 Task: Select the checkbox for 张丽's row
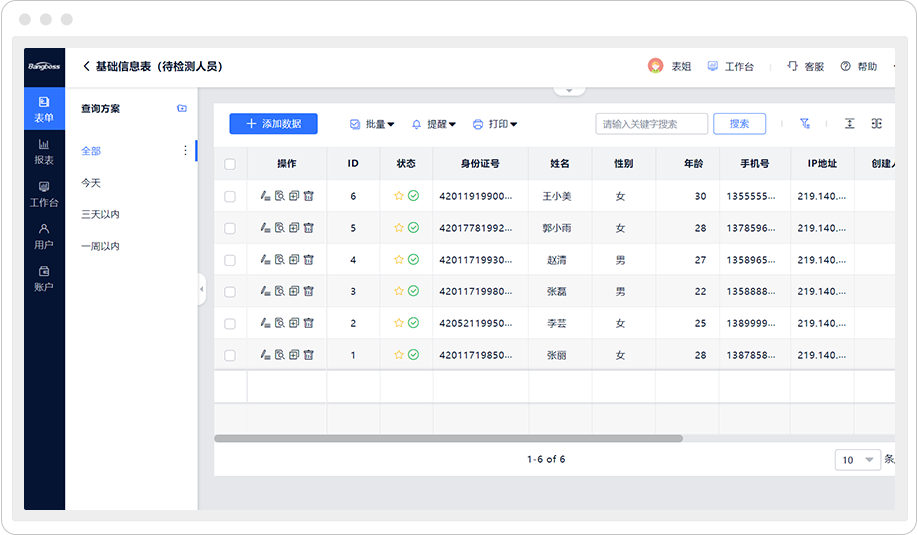(230, 355)
